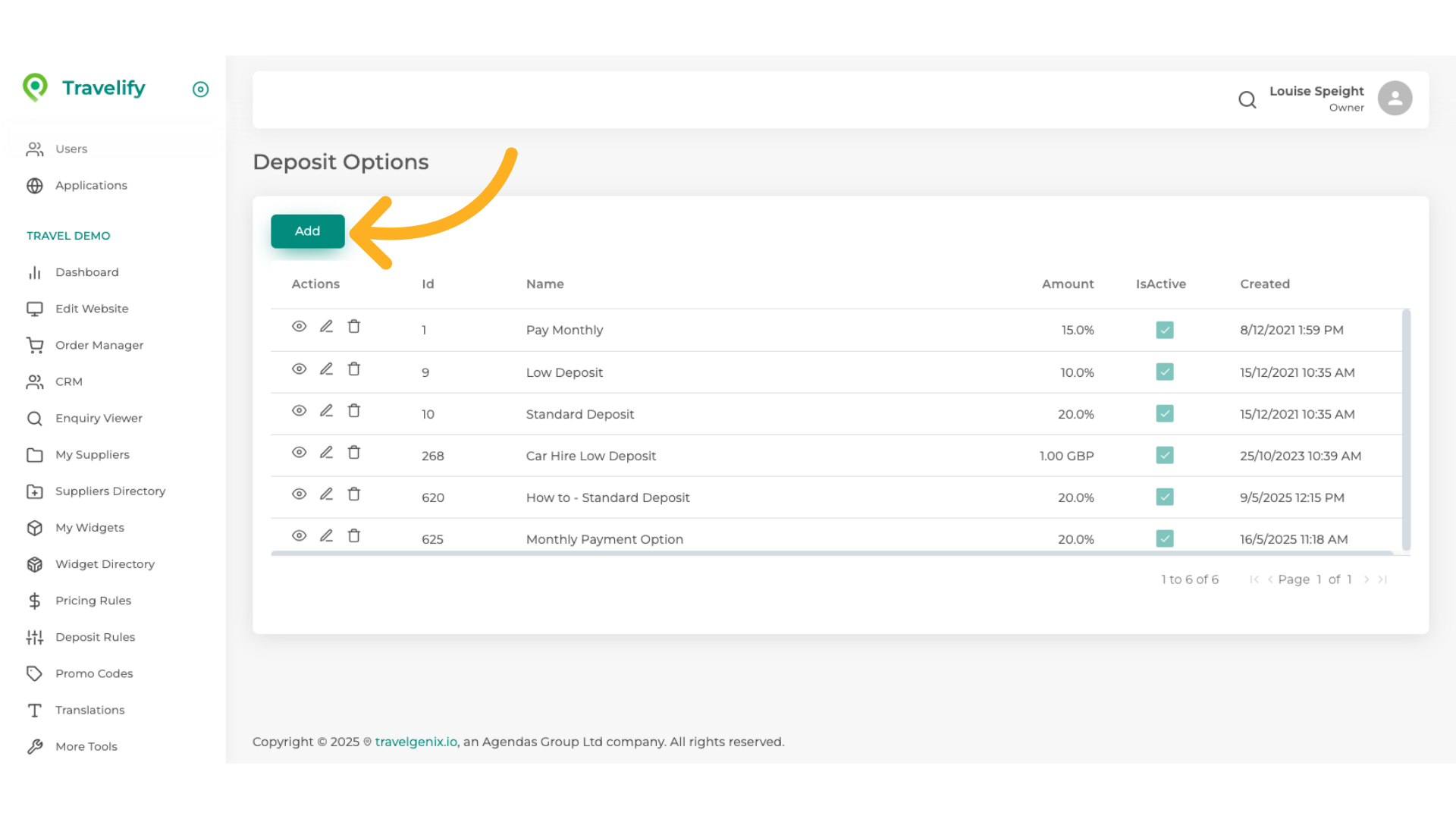Go to first page pagination arrow
The width and height of the screenshot is (1456, 819).
coord(1254,579)
